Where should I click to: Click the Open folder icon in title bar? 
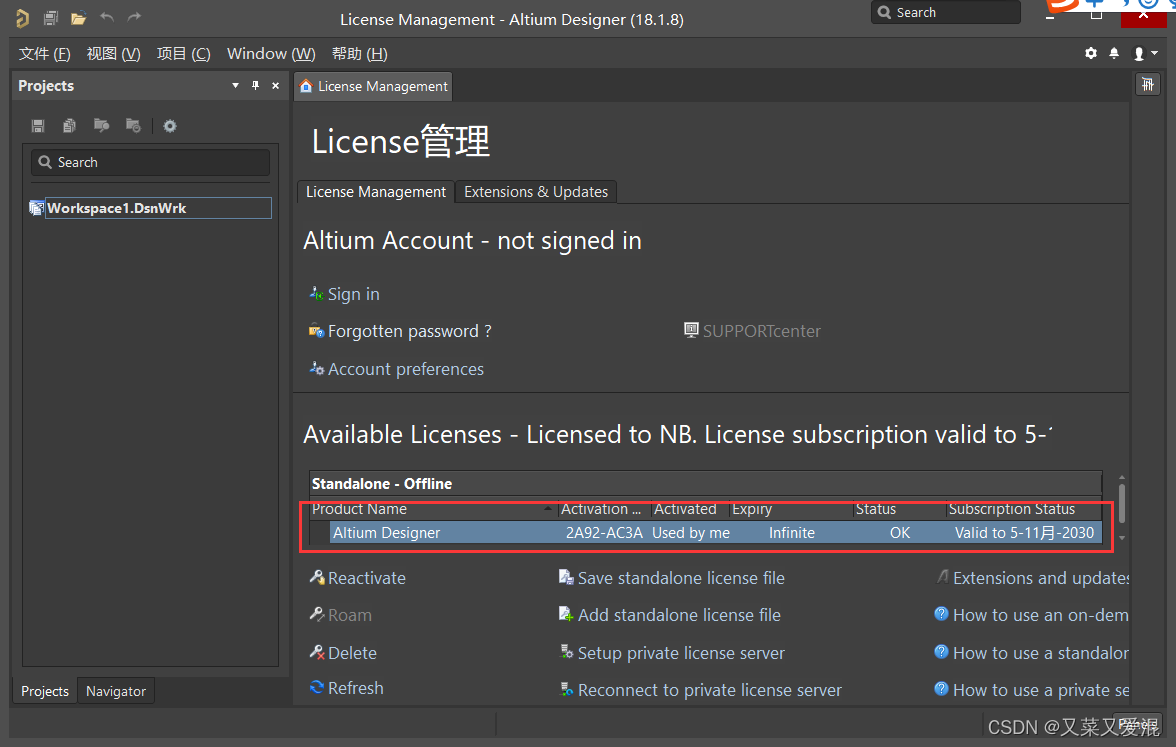(78, 18)
